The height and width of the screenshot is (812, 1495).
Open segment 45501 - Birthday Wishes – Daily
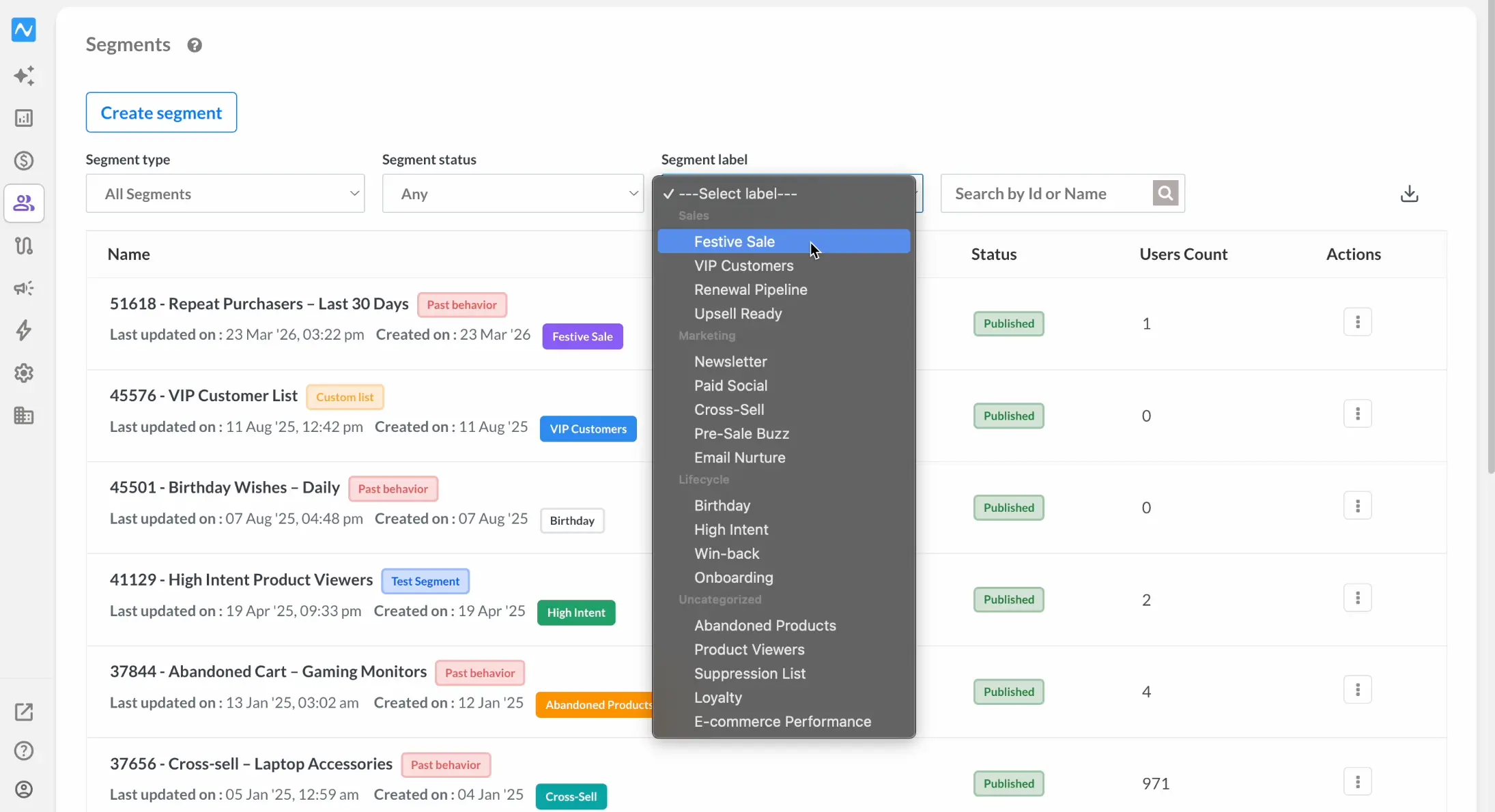[x=225, y=487]
